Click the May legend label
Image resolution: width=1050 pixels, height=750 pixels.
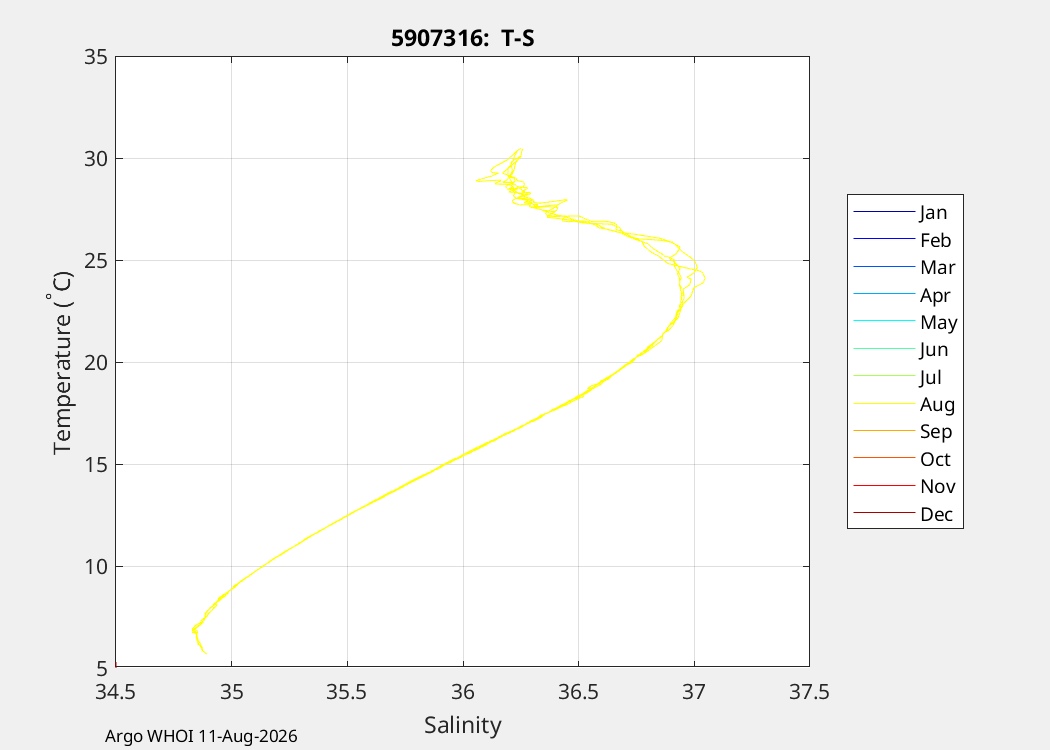click(939, 322)
